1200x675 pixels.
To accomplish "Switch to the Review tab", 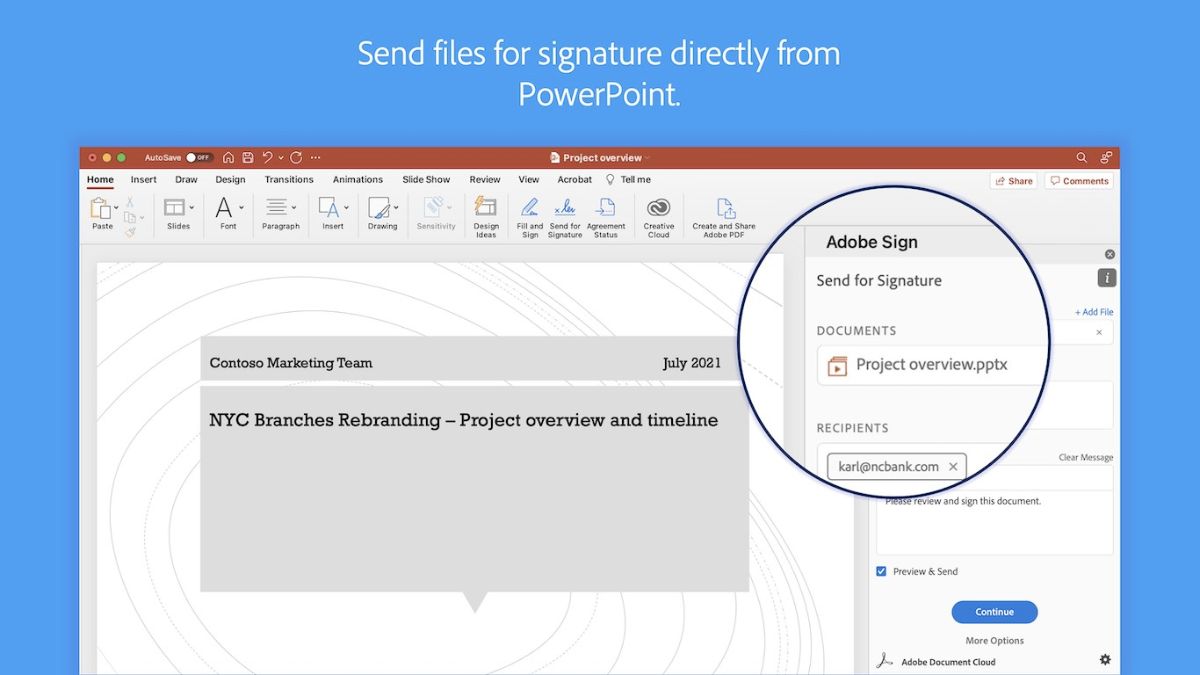I will (x=485, y=180).
